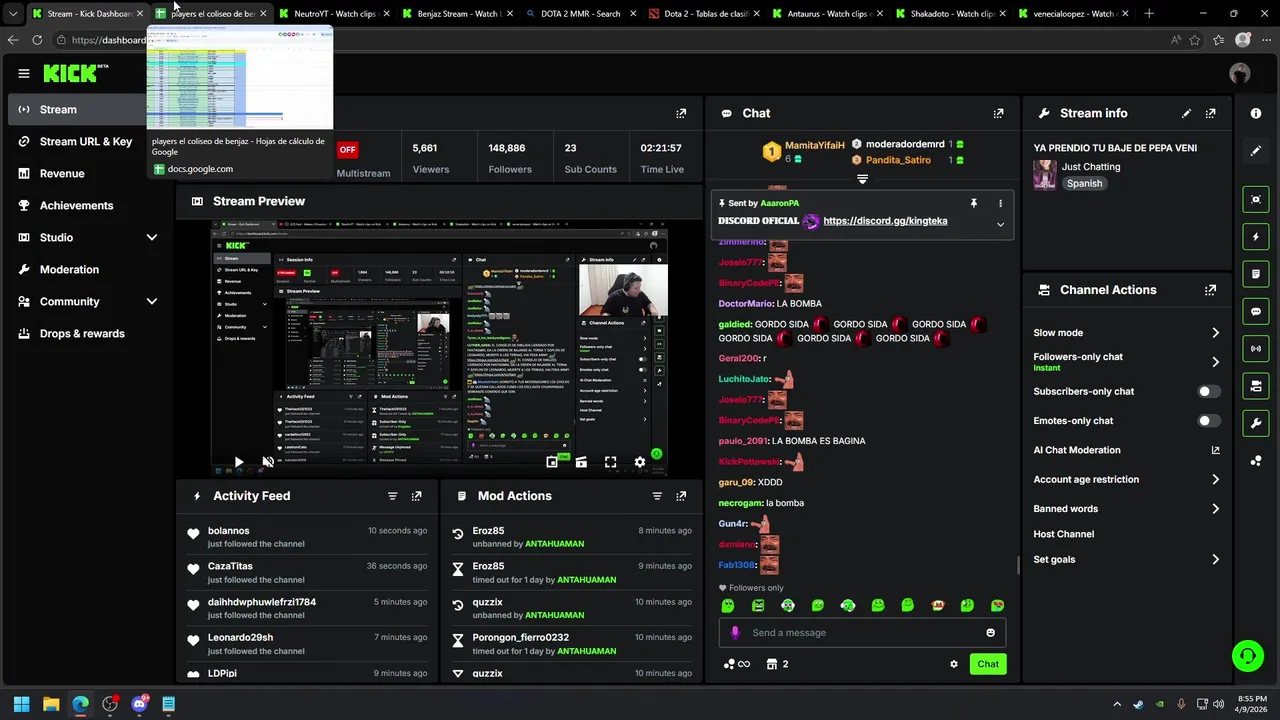Pop out the Channel Actions panel
This screenshot has width=1280, height=720.
click(1210, 290)
